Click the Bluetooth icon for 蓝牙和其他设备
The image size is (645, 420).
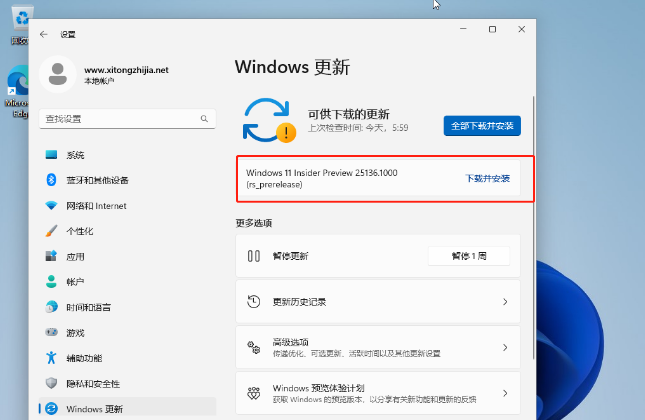51,180
